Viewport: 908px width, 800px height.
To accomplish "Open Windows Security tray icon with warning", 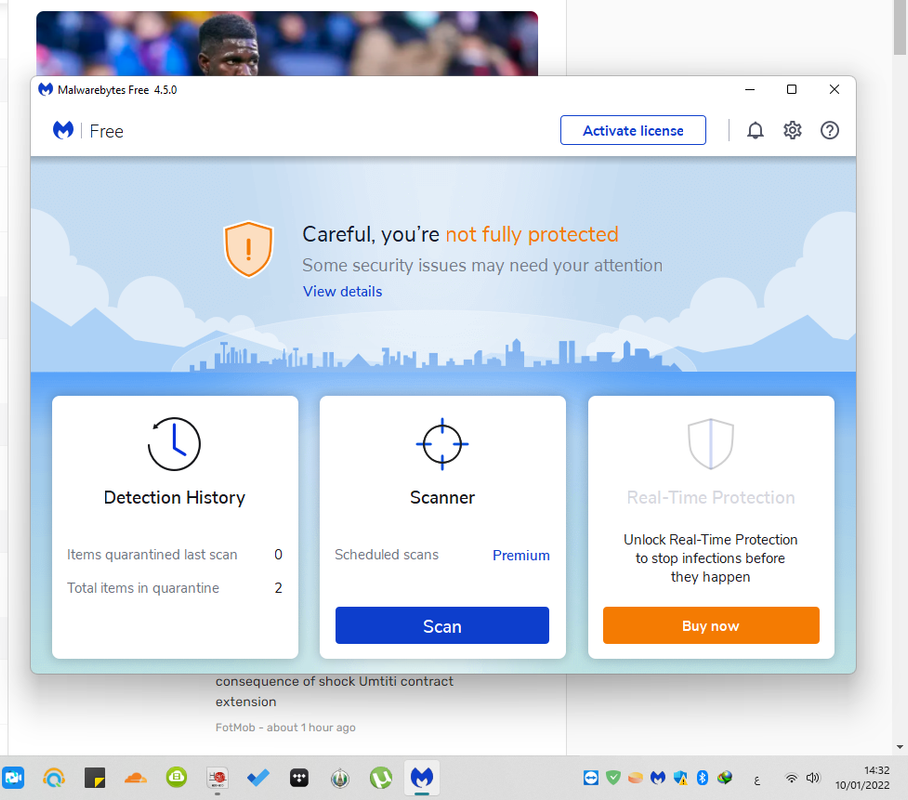I will 680,777.
